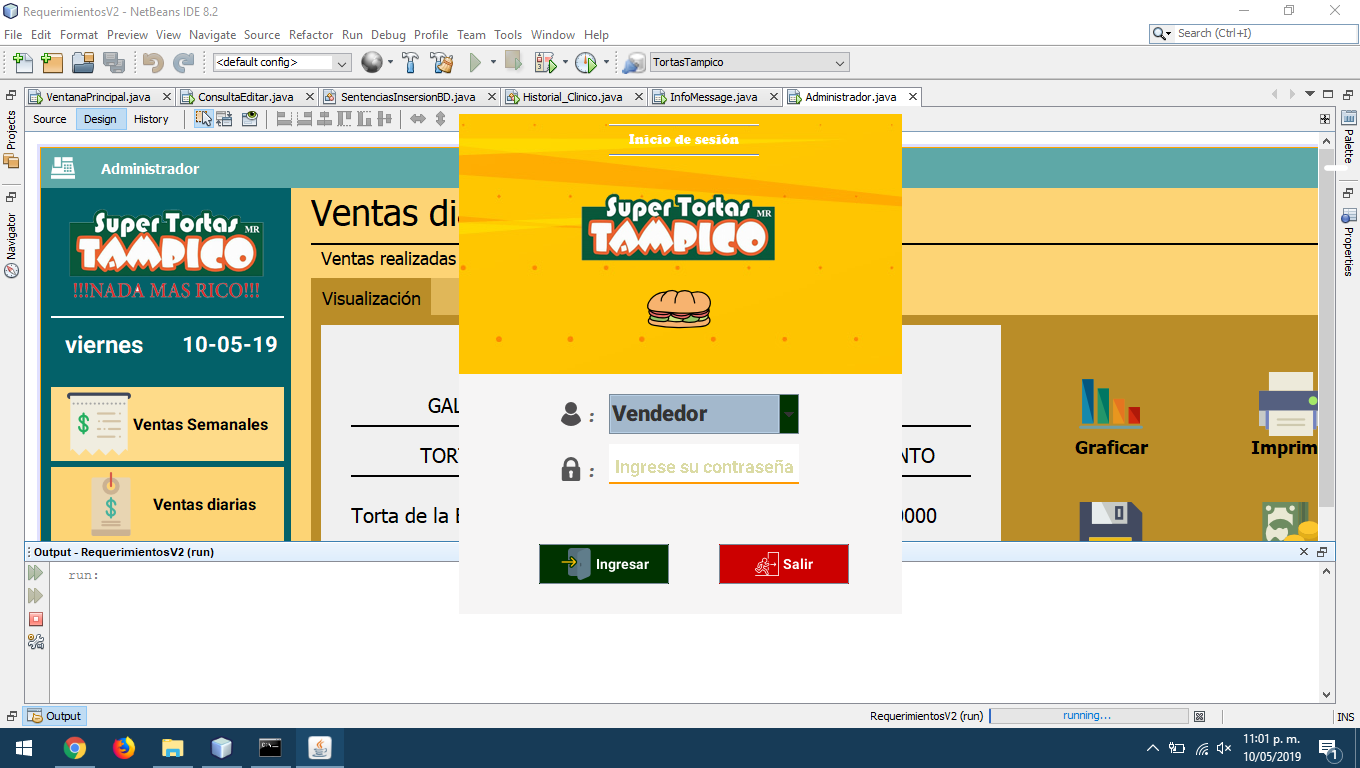This screenshot has width=1360, height=768.
Task: Undo the last action in toolbar
Action: (x=153, y=62)
